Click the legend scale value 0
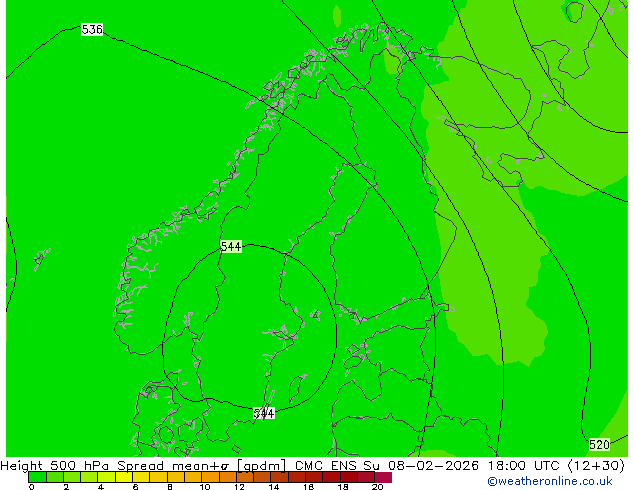This screenshot has height=490, width=634. coord(32,487)
